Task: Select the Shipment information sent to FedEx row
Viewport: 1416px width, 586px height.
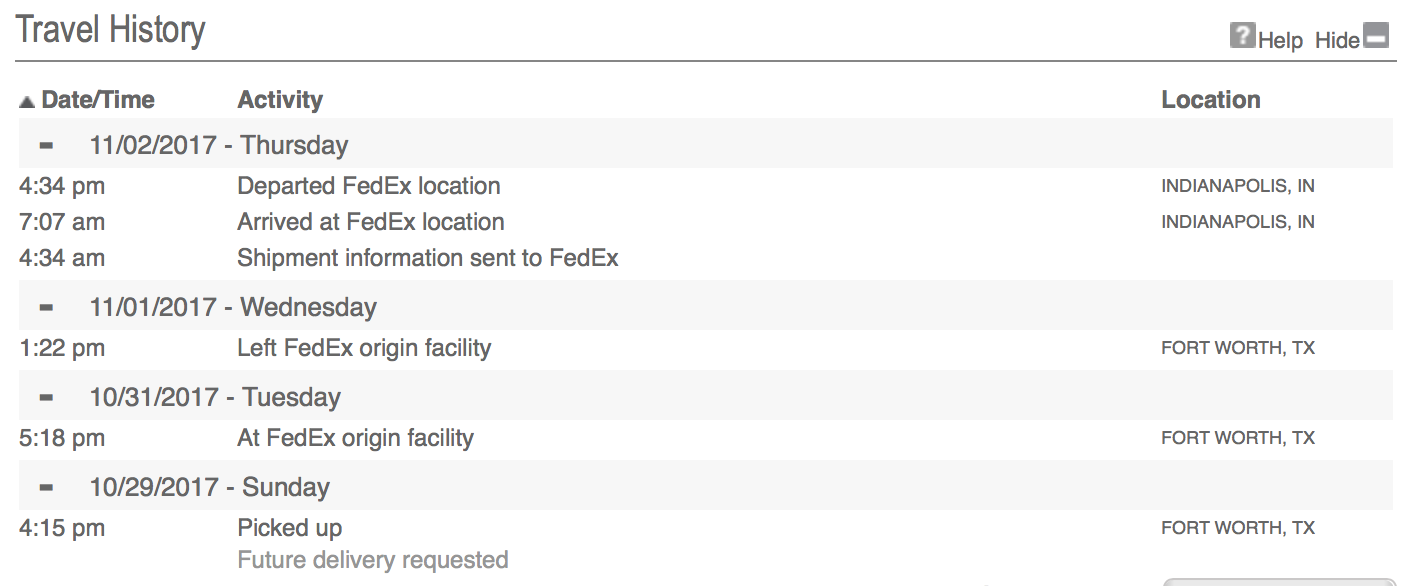Action: pos(705,258)
